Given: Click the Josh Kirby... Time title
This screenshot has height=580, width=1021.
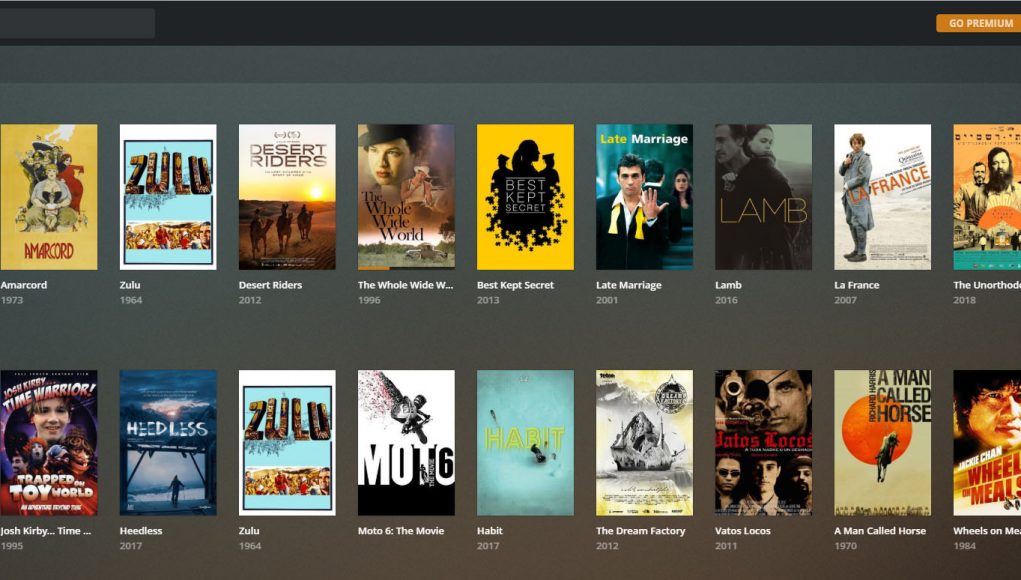Looking at the screenshot, I should click(46, 531).
